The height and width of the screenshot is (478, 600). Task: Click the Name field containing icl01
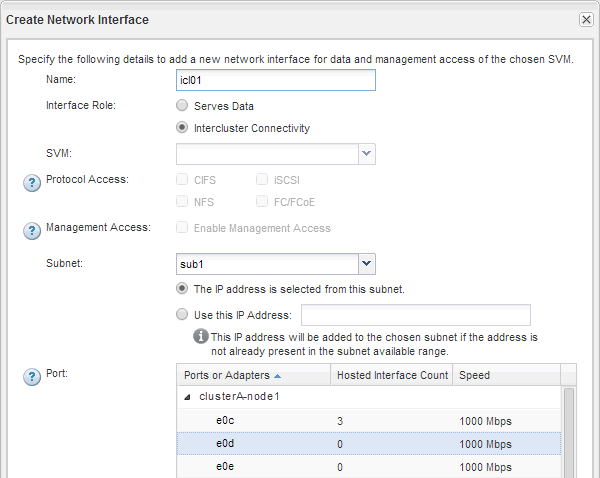coord(275,80)
